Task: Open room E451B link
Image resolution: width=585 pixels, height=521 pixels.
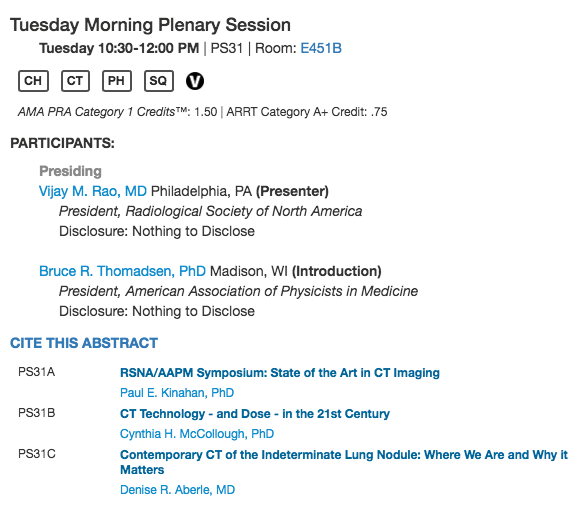Action: click(321, 48)
